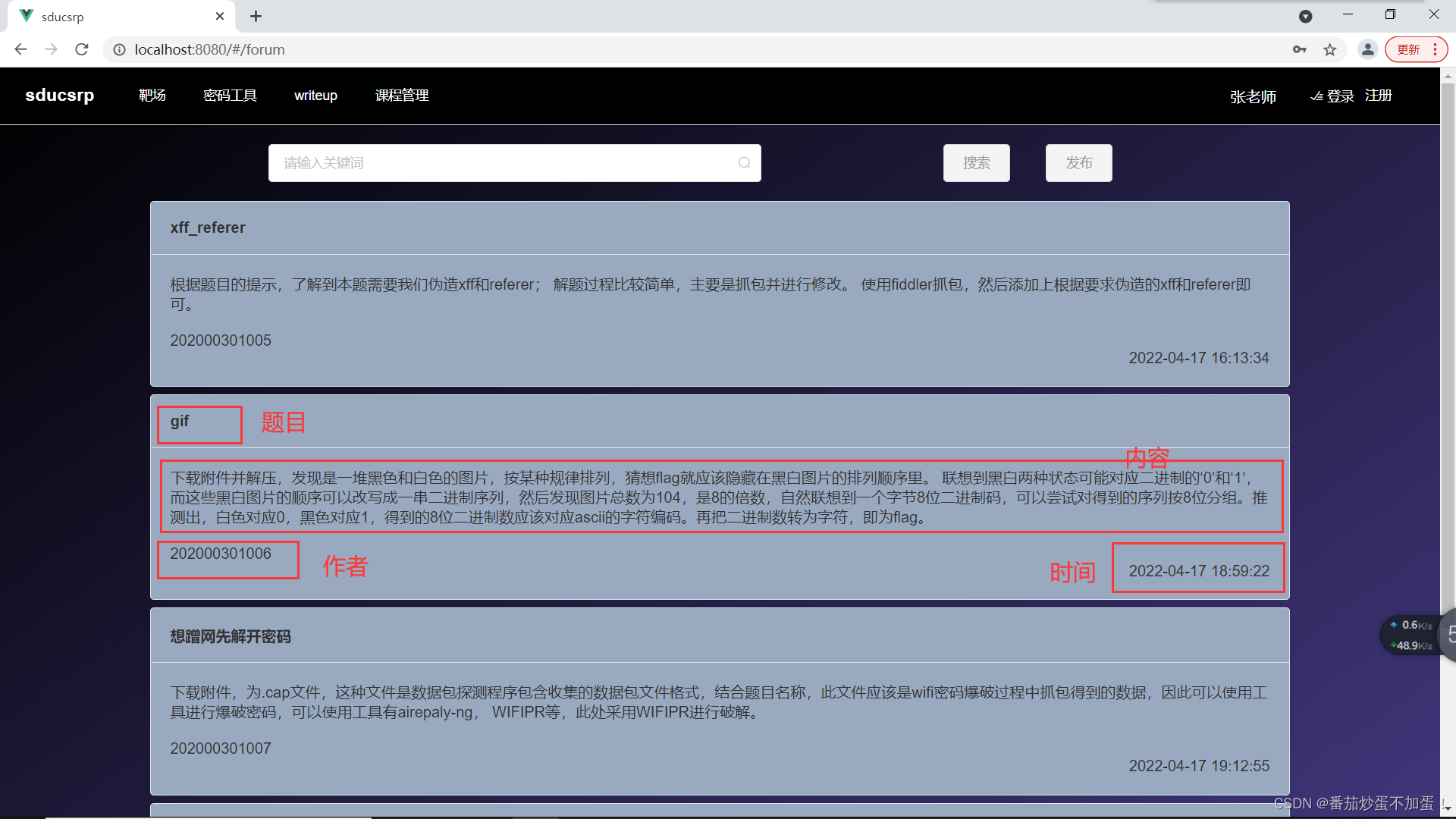Screen dimensions: 1456x819
Task: Open Chrome three-dot menu
Action: 1436,49
